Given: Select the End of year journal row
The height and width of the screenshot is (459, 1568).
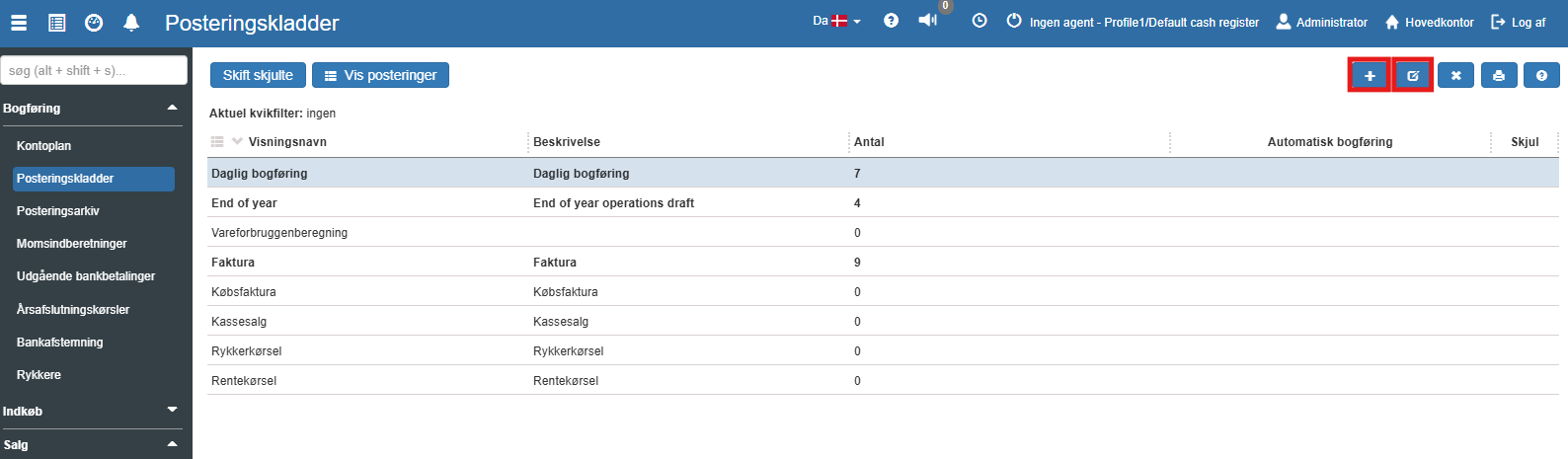Looking at the screenshot, I should click(245, 203).
